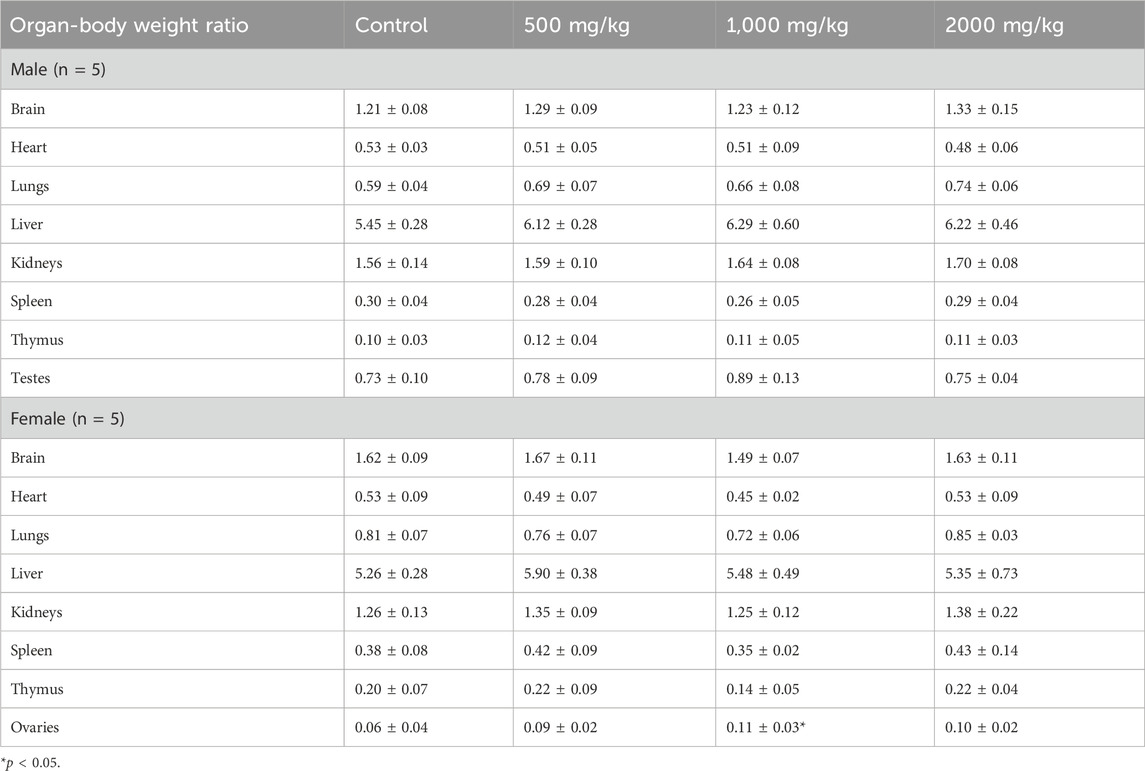The width and height of the screenshot is (1145, 771).
Task: Select the "1,000 mg/kg" column header
Action: (x=782, y=25)
